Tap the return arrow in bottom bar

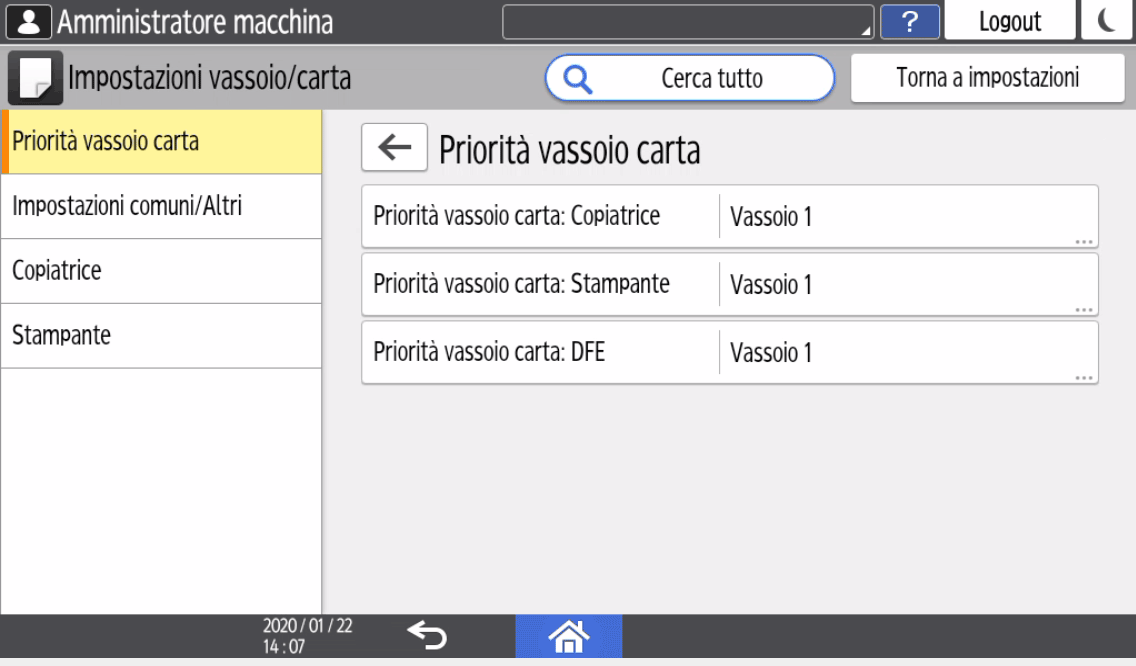[x=427, y=636]
